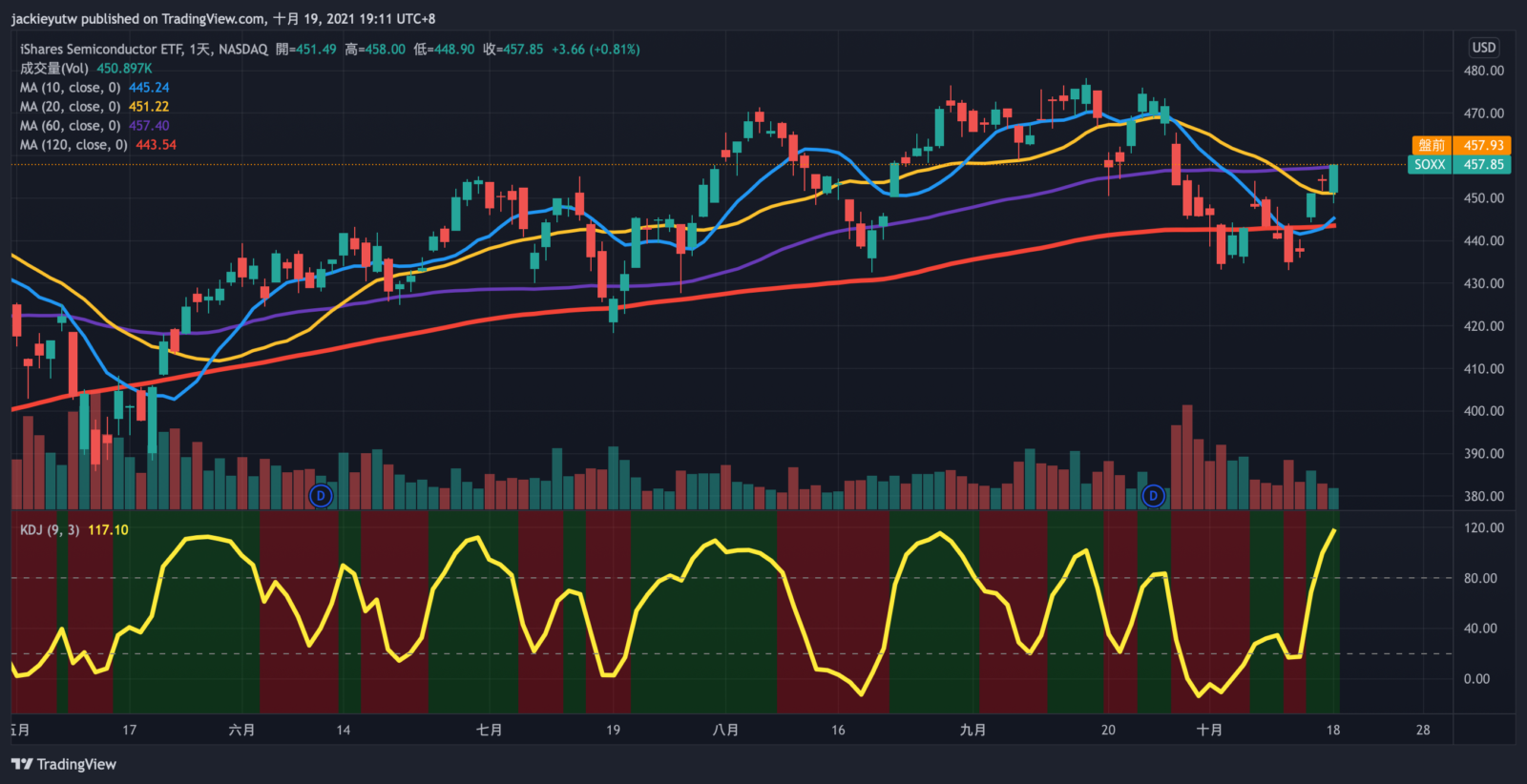Click the TradingView logo at bottom left
Viewport: 1527px width, 784px height.
click(64, 764)
